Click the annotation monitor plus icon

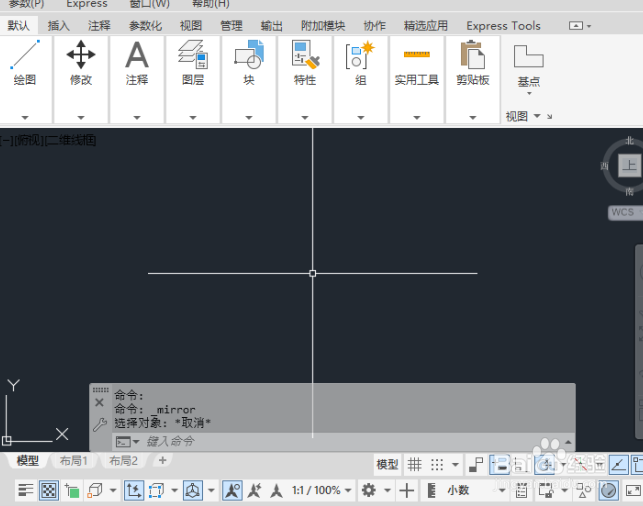click(x=406, y=490)
